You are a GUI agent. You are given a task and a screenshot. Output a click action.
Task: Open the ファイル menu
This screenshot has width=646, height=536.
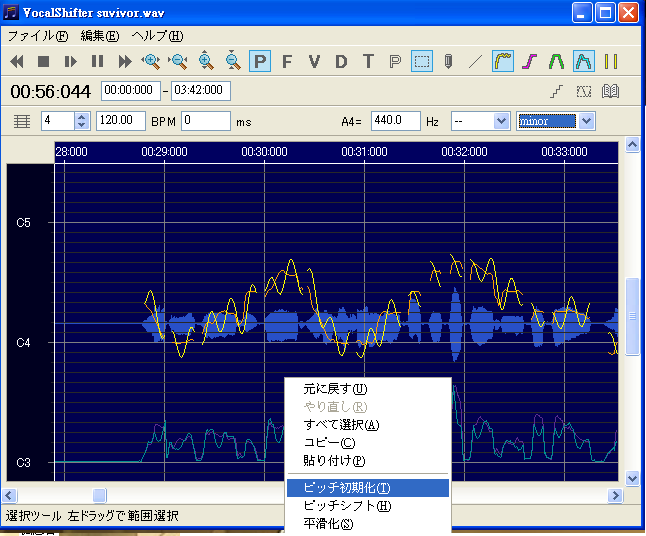38,36
